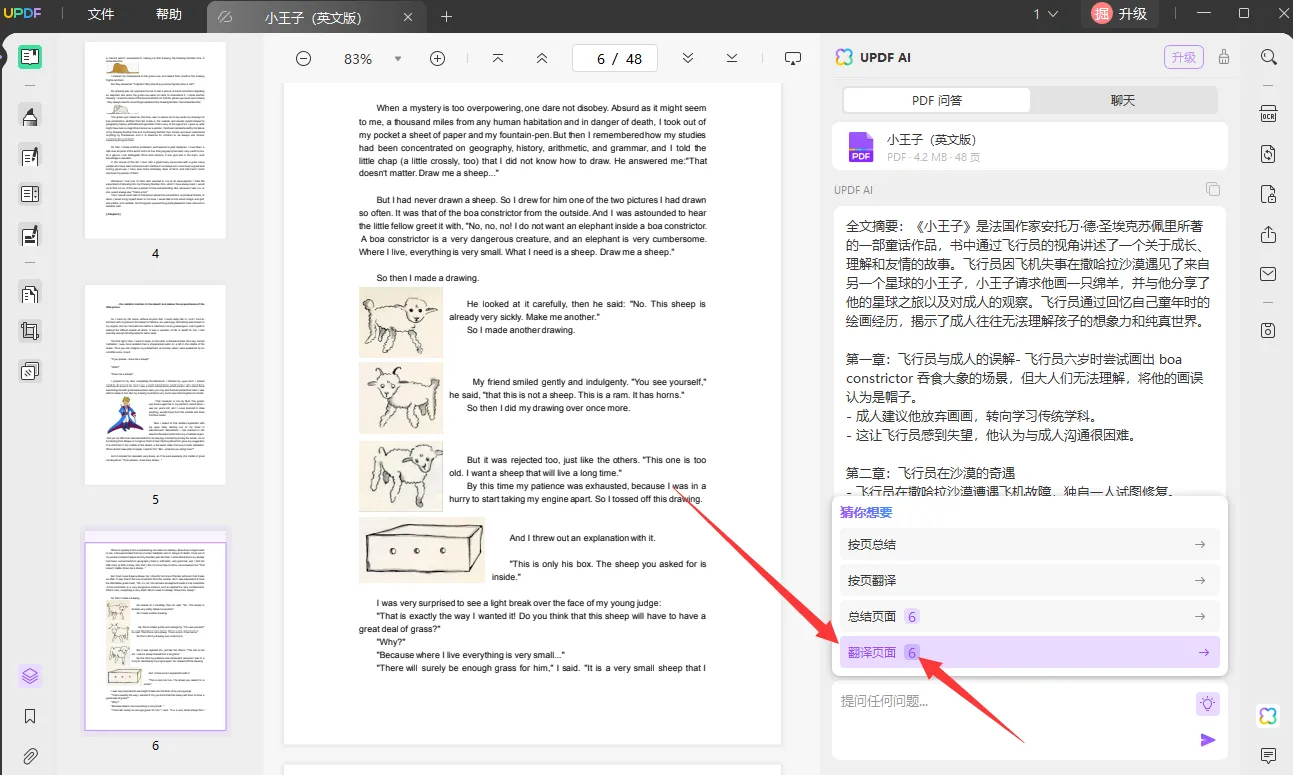The height and width of the screenshot is (775, 1293).
Task: Open the zoom percentage dropdown arrow
Action: (x=398, y=59)
